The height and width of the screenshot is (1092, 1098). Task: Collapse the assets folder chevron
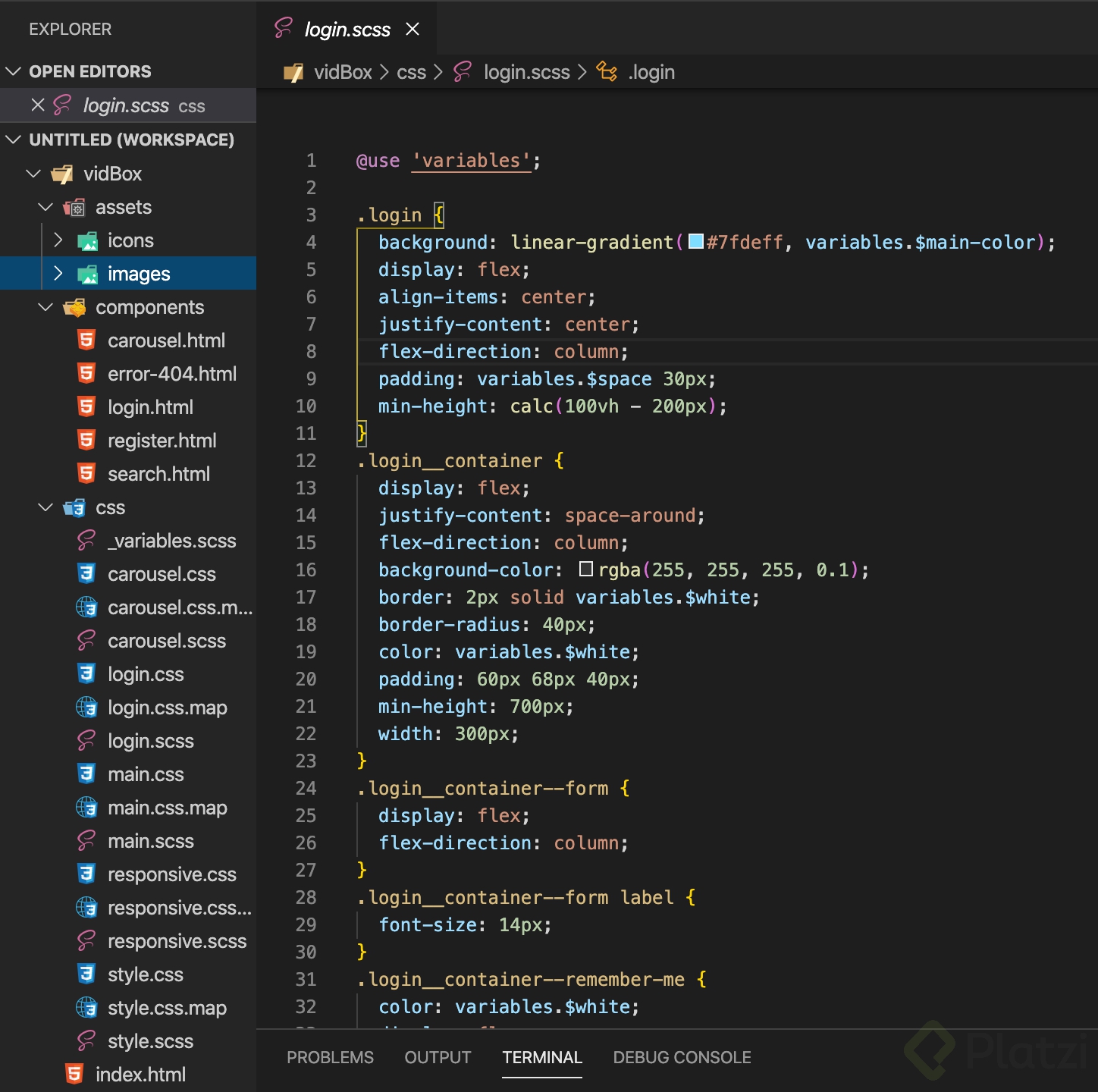(45, 207)
